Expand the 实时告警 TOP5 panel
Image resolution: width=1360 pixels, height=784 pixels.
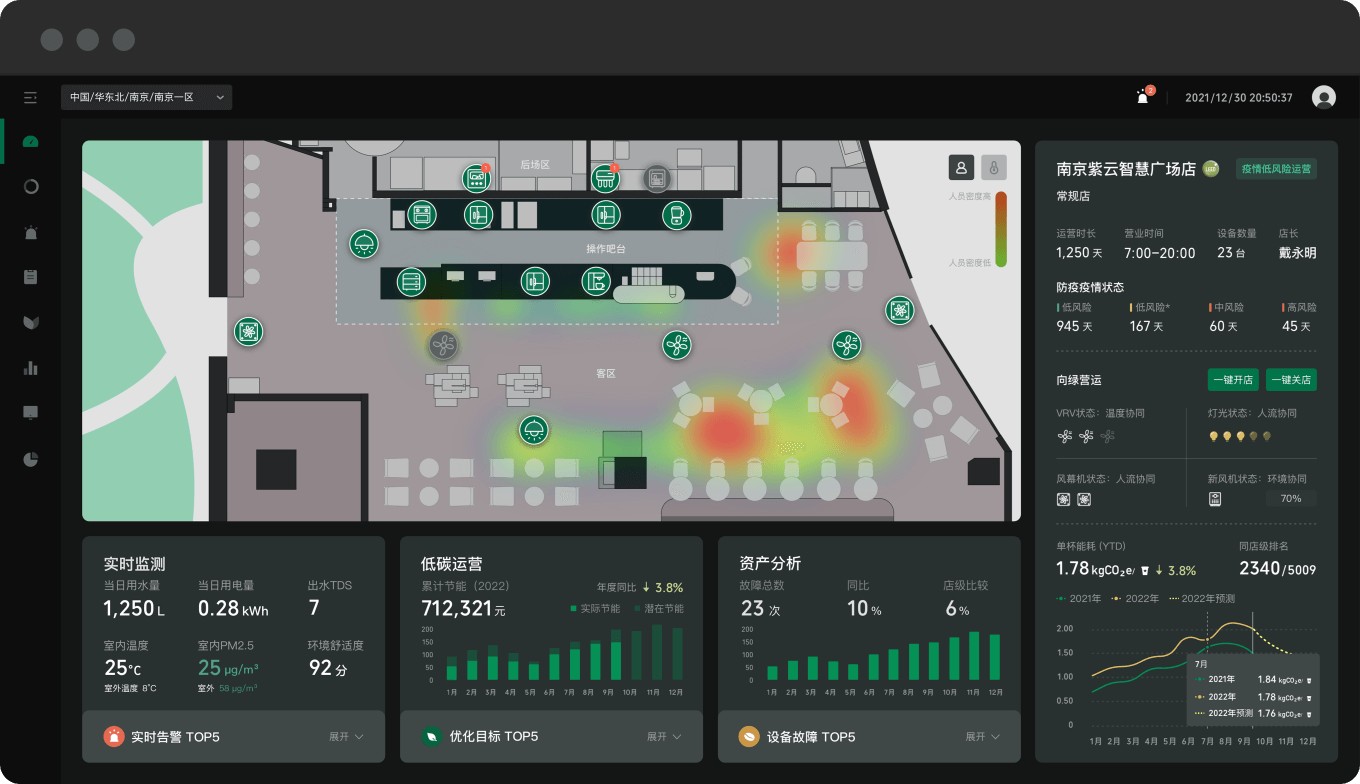coord(346,737)
